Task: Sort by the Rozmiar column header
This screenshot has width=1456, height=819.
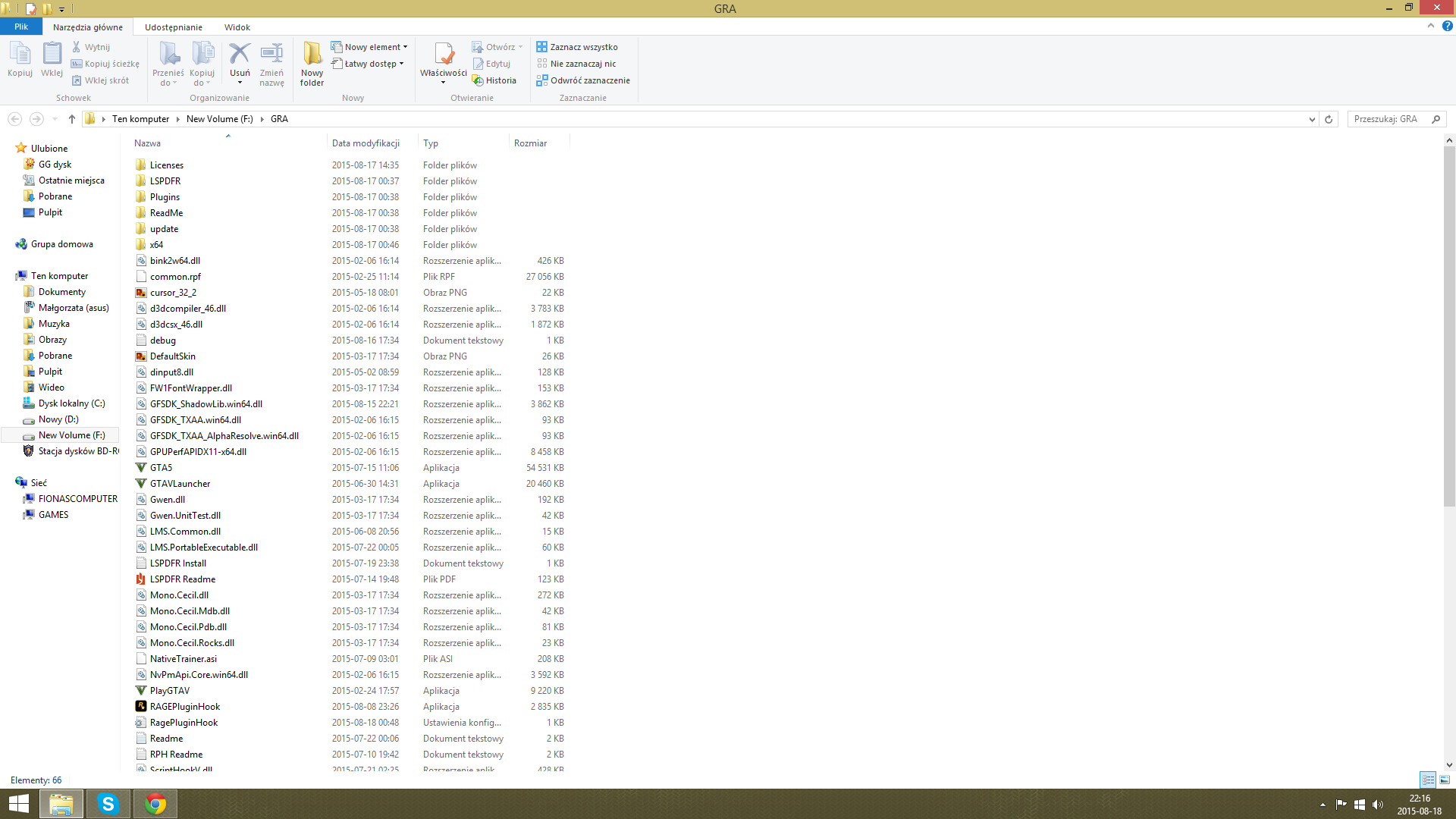Action: coord(530,143)
